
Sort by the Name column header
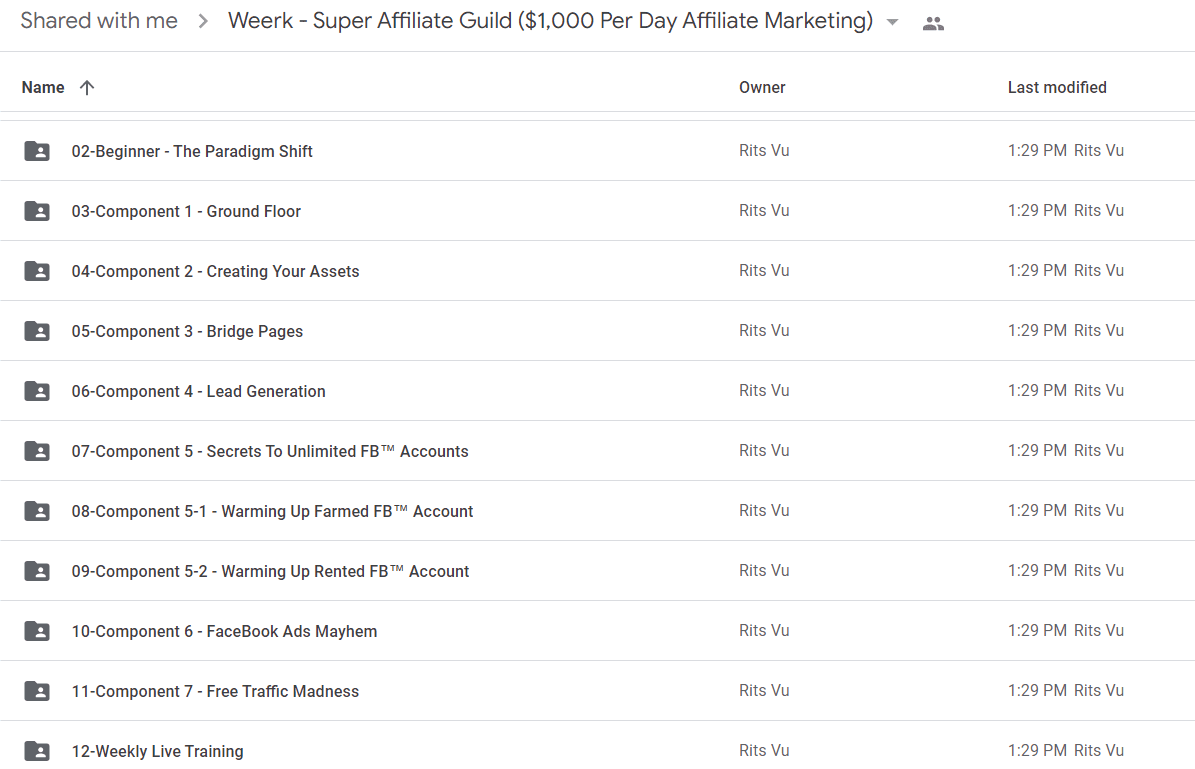click(43, 88)
